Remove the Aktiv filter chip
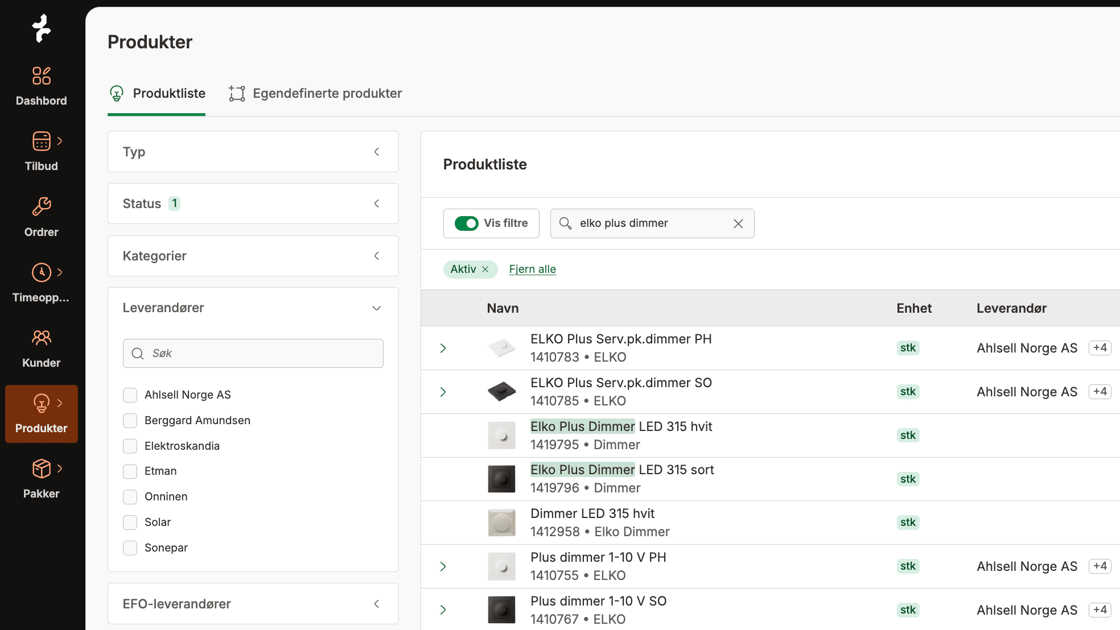The width and height of the screenshot is (1120, 630). tap(485, 269)
